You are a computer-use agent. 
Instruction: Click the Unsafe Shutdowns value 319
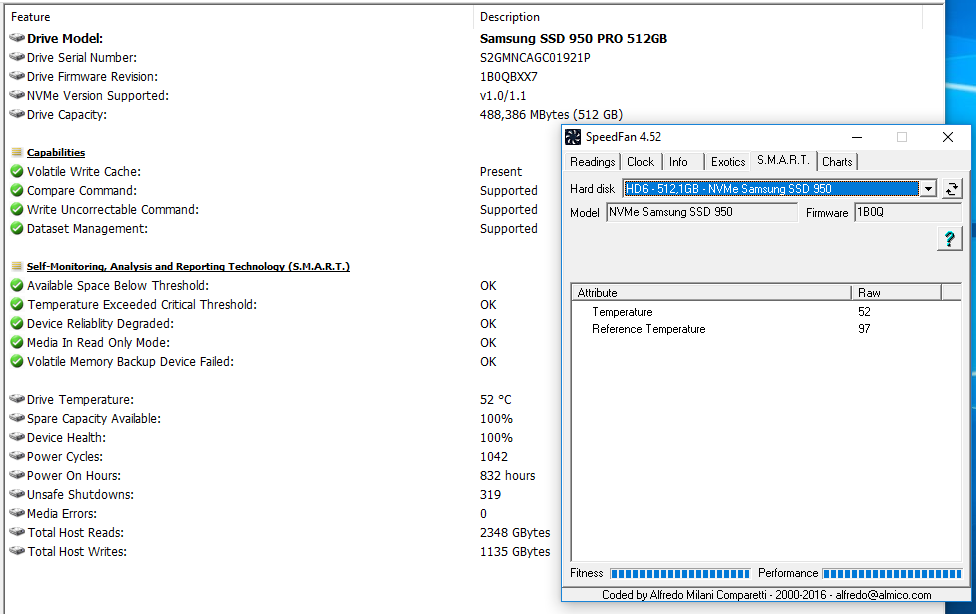(490, 494)
